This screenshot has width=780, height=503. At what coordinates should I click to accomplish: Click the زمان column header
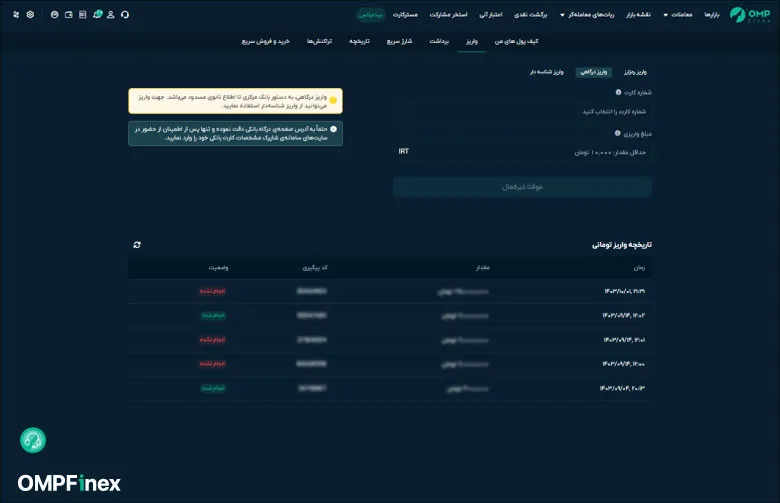pyautogui.click(x=639, y=268)
